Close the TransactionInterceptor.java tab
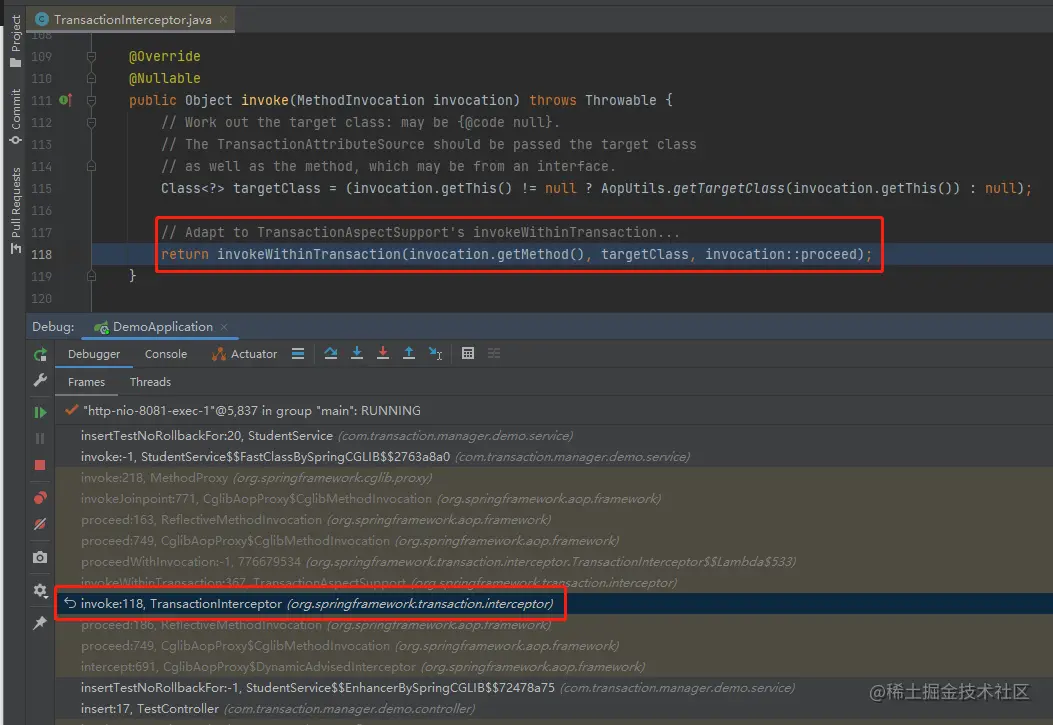 click(x=223, y=19)
